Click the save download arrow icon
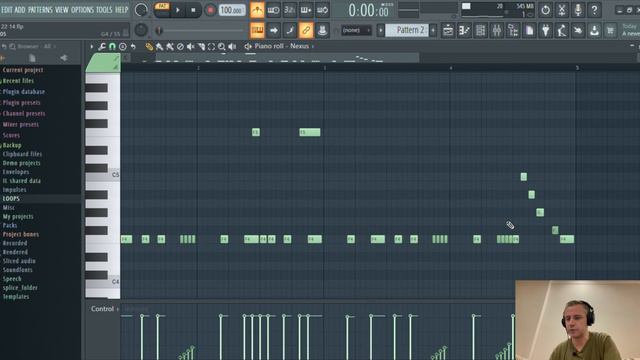 [594, 30]
